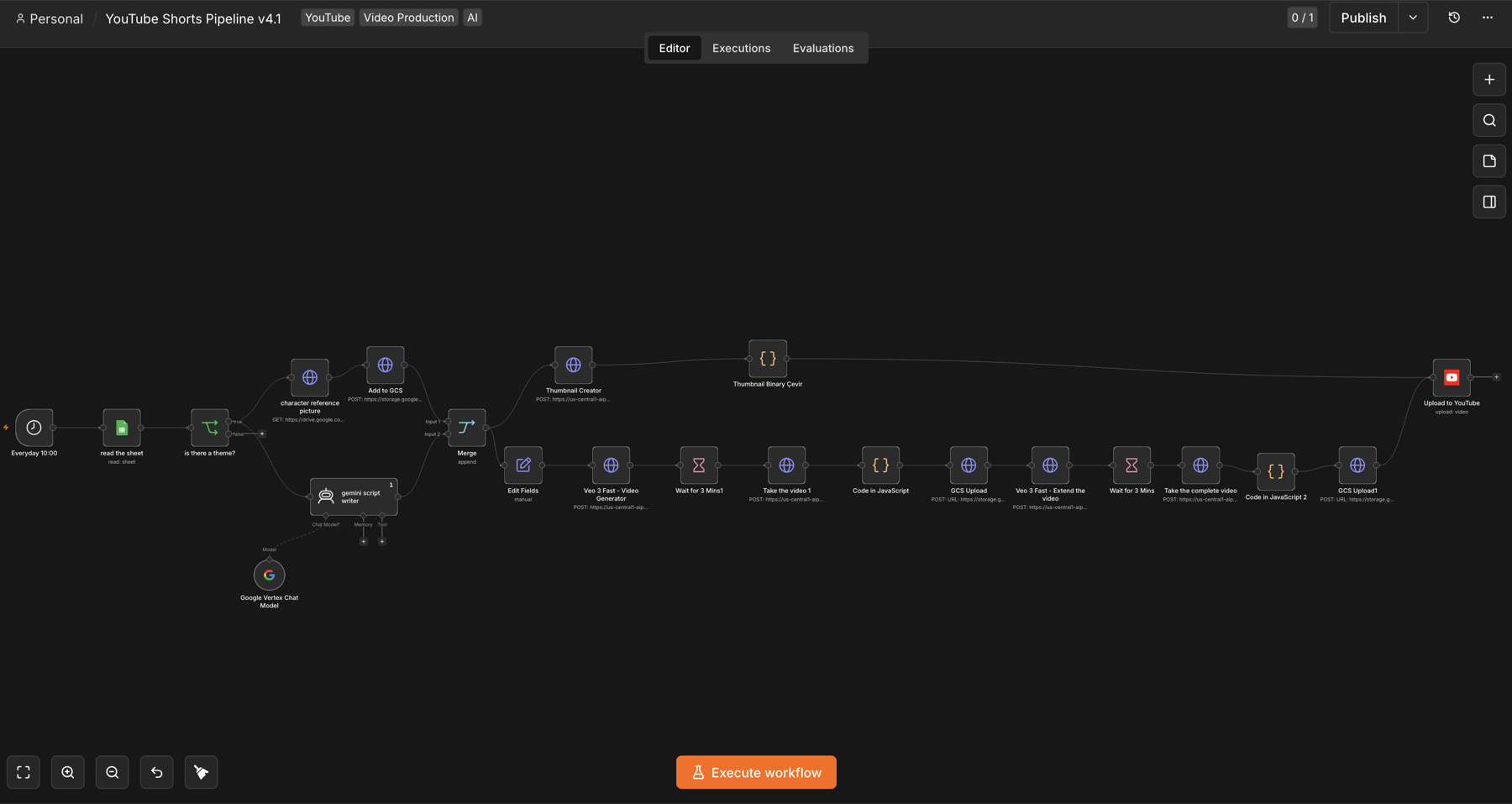The image size is (1512, 804).
Task: Select the Thumbnail Creator node
Action: (x=573, y=365)
